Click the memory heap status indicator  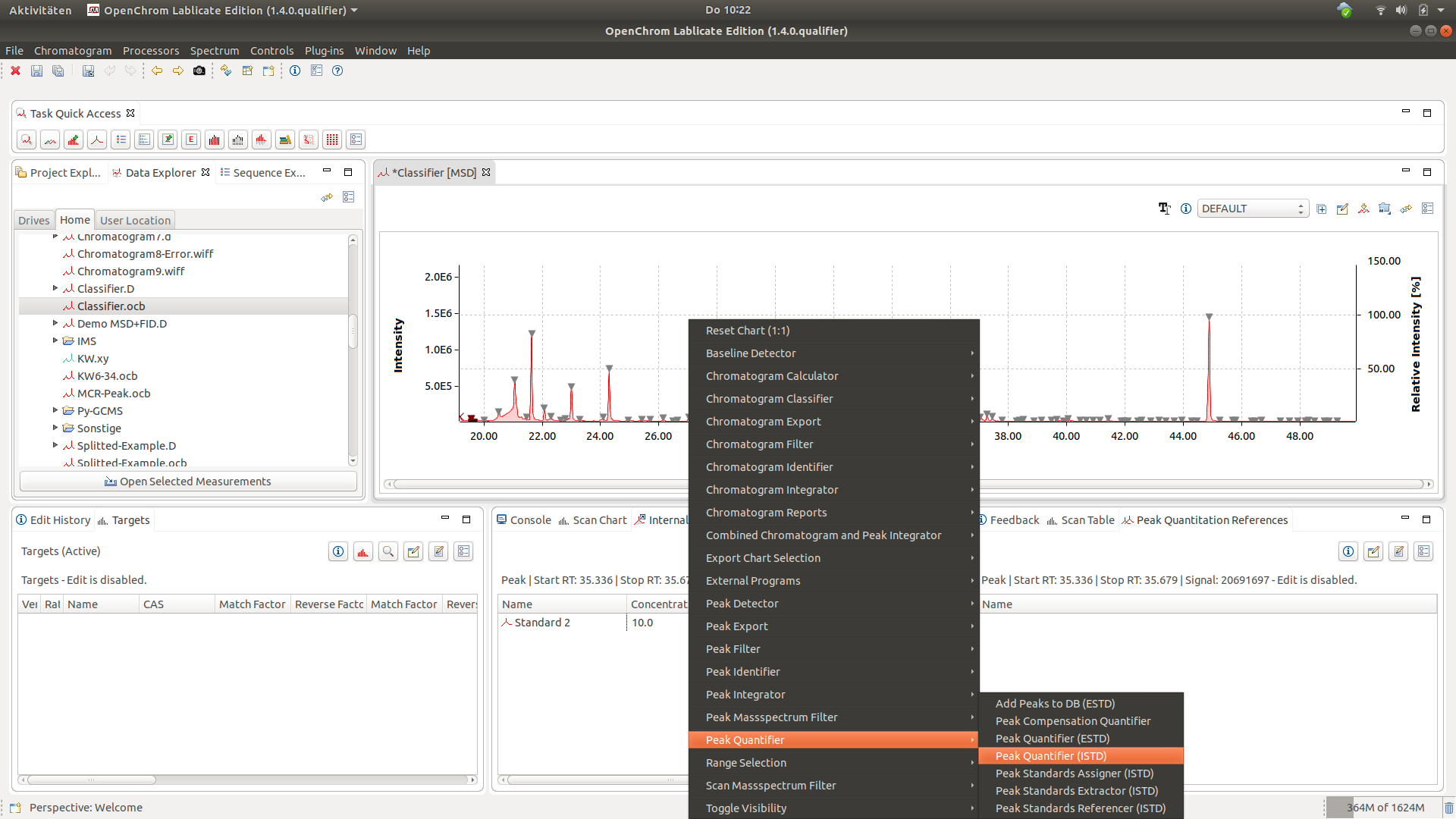[1385, 808]
